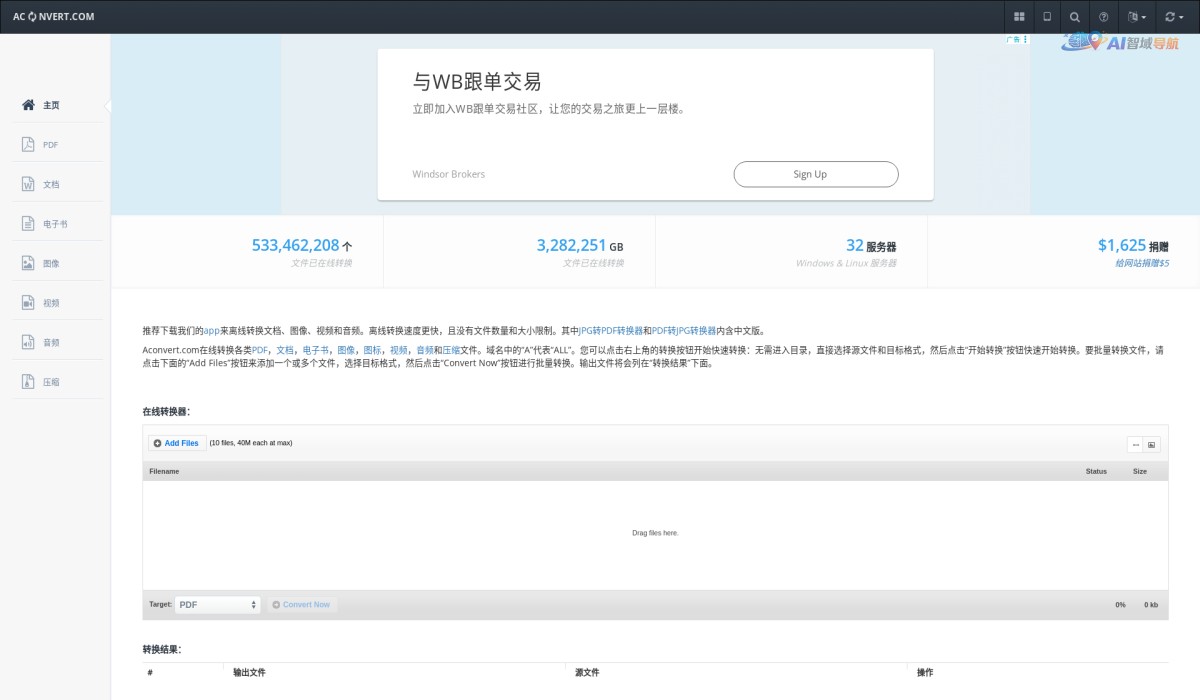
Task: Click the mobile device icon in the top bar
Action: 1046,16
